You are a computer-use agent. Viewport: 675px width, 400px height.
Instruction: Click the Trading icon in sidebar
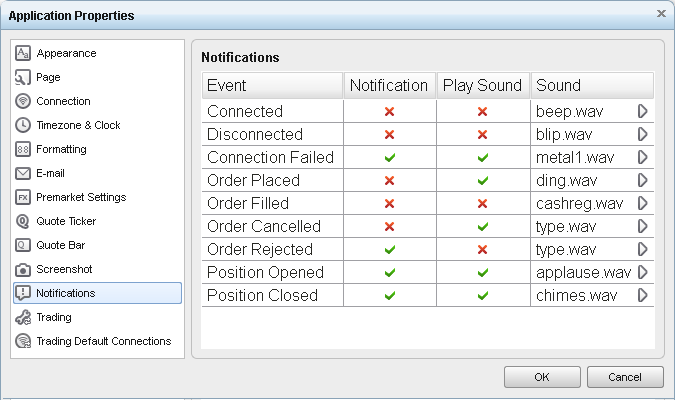23,317
